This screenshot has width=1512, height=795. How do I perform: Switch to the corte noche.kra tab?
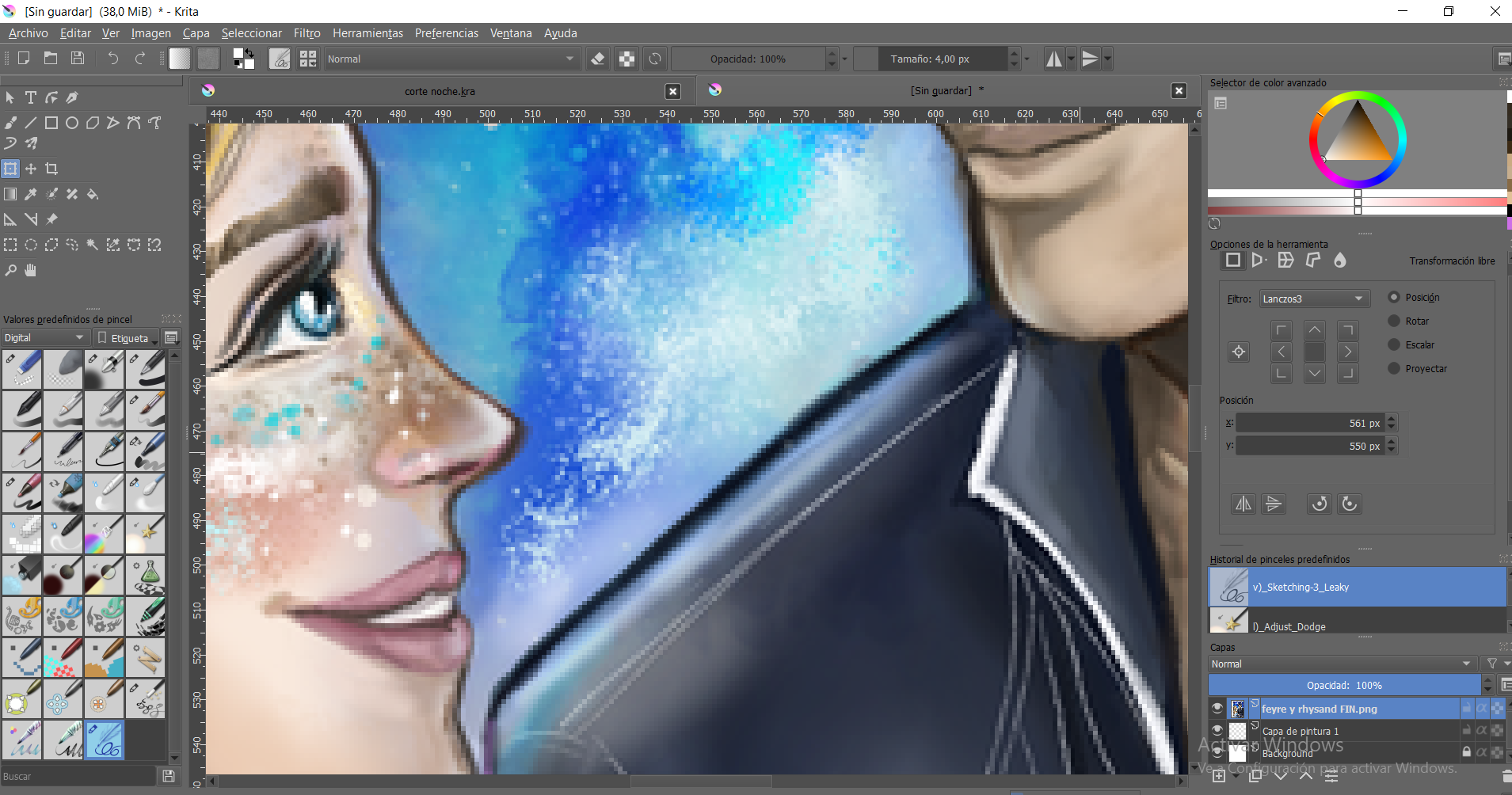[x=440, y=91]
